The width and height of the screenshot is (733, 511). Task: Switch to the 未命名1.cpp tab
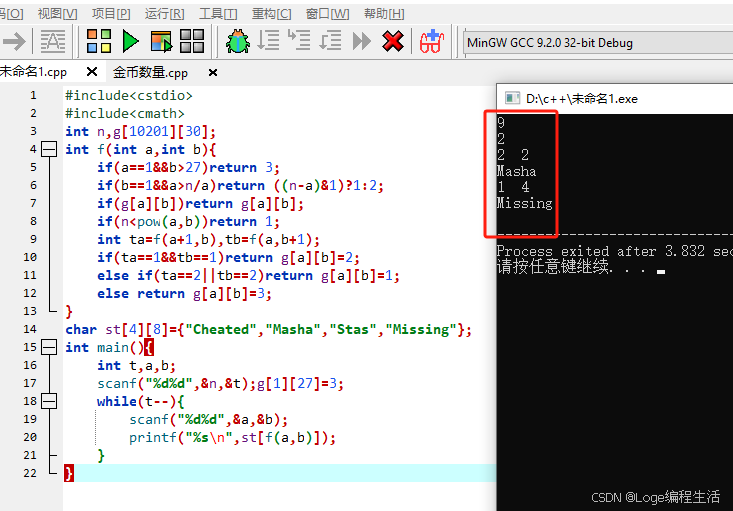pos(34,72)
